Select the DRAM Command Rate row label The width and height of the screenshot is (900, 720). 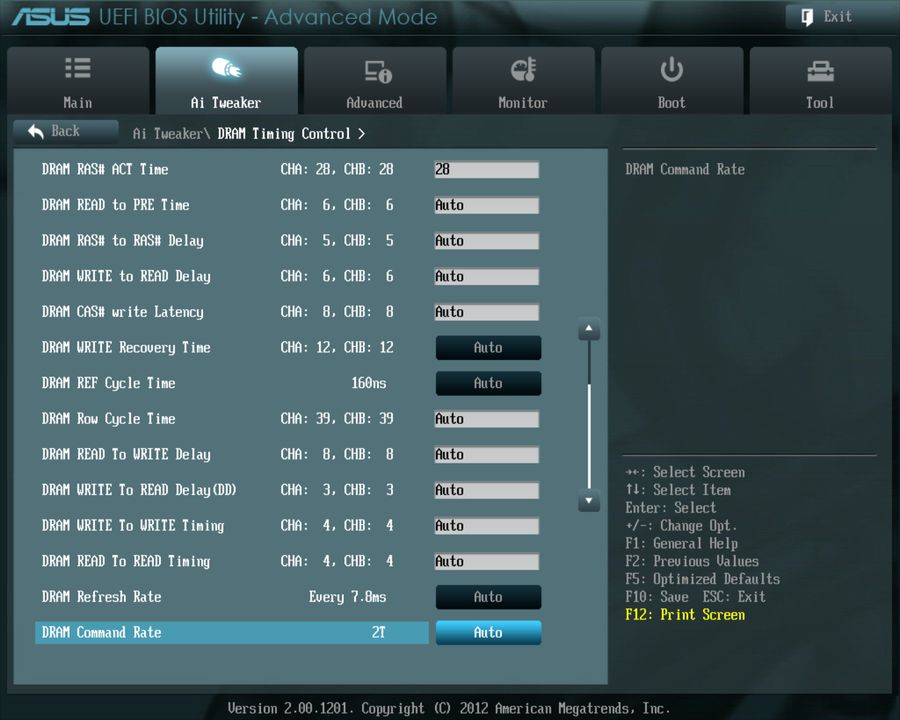click(102, 632)
